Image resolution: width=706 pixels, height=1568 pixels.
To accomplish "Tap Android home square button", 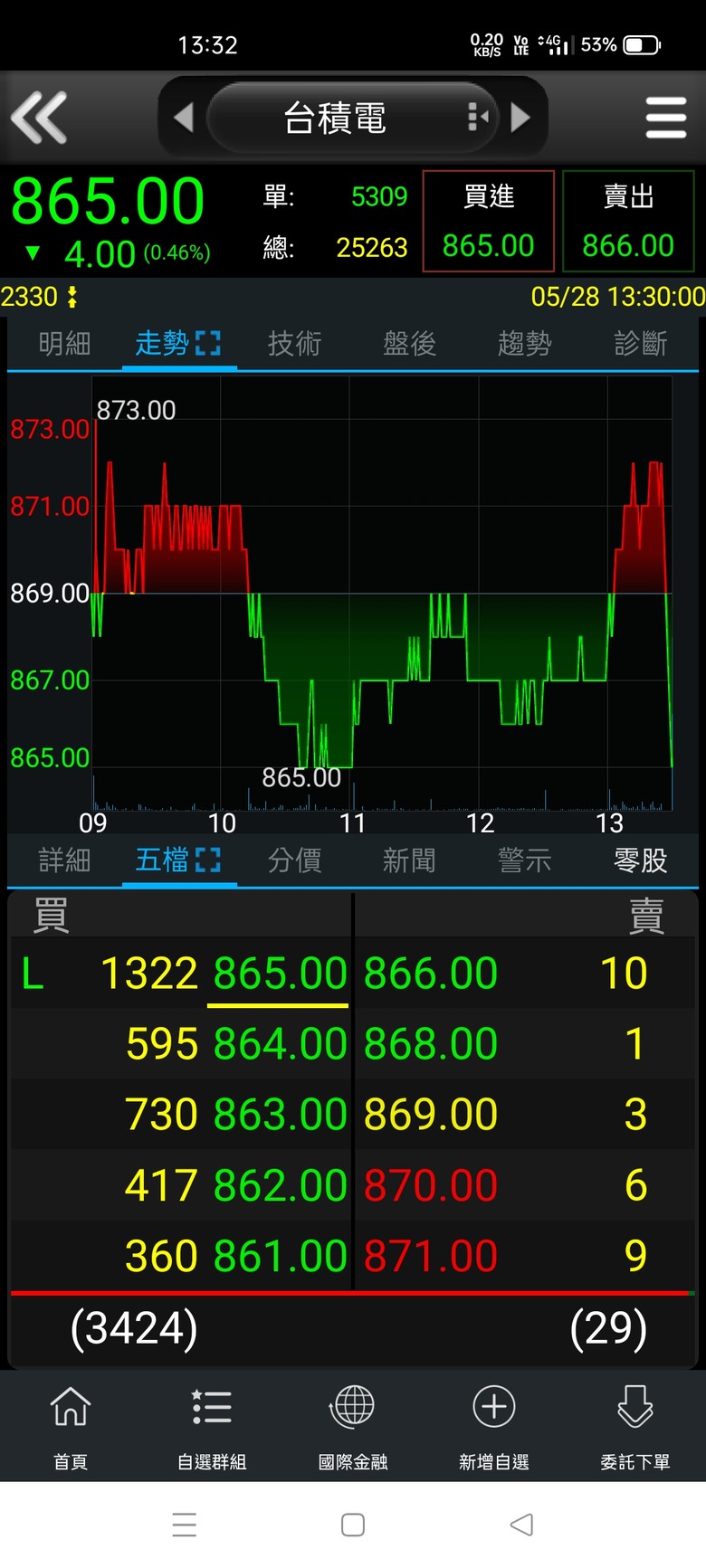I will click(x=353, y=1525).
